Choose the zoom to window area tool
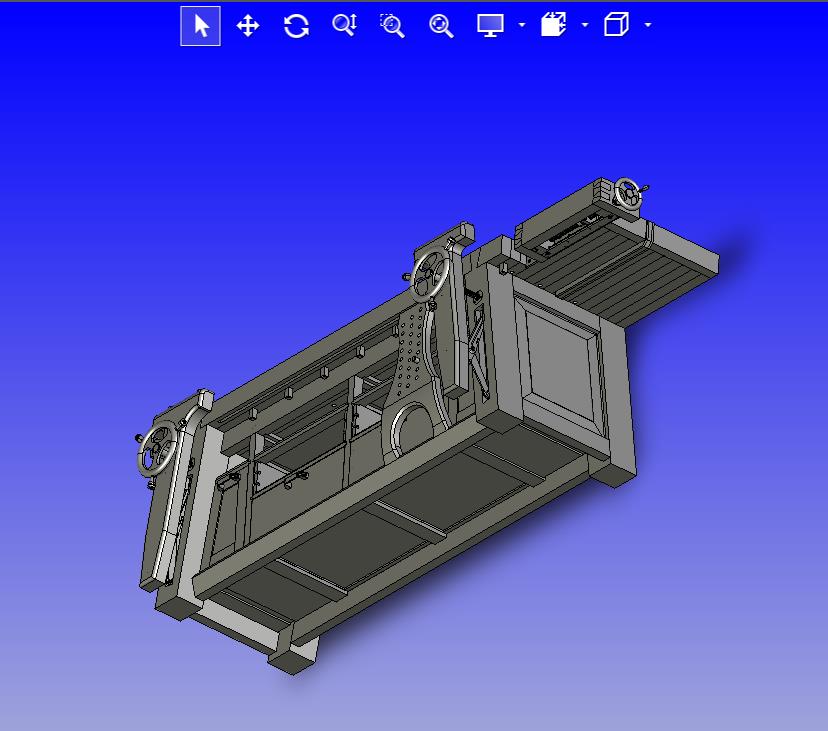This screenshot has width=828, height=731. (x=392, y=26)
